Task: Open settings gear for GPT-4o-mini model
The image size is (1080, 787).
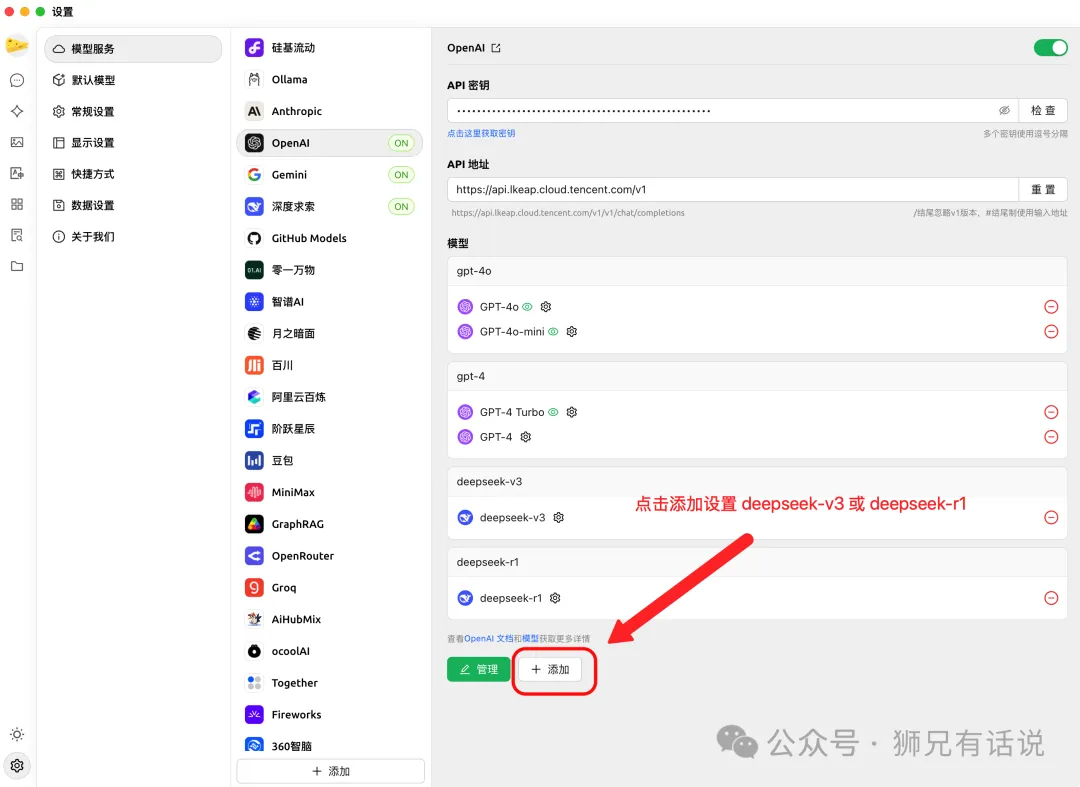Action: pyautogui.click(x=572, y=332)
